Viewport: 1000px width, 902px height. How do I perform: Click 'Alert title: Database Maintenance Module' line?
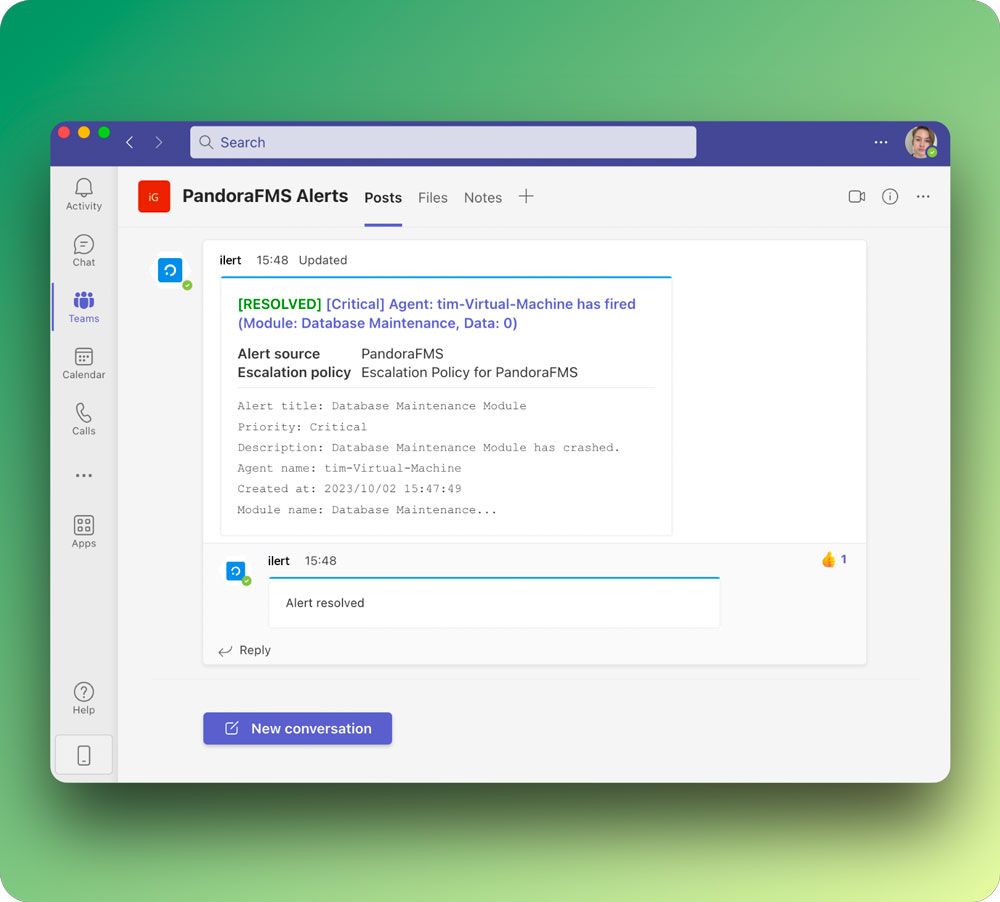pos(382,406)
